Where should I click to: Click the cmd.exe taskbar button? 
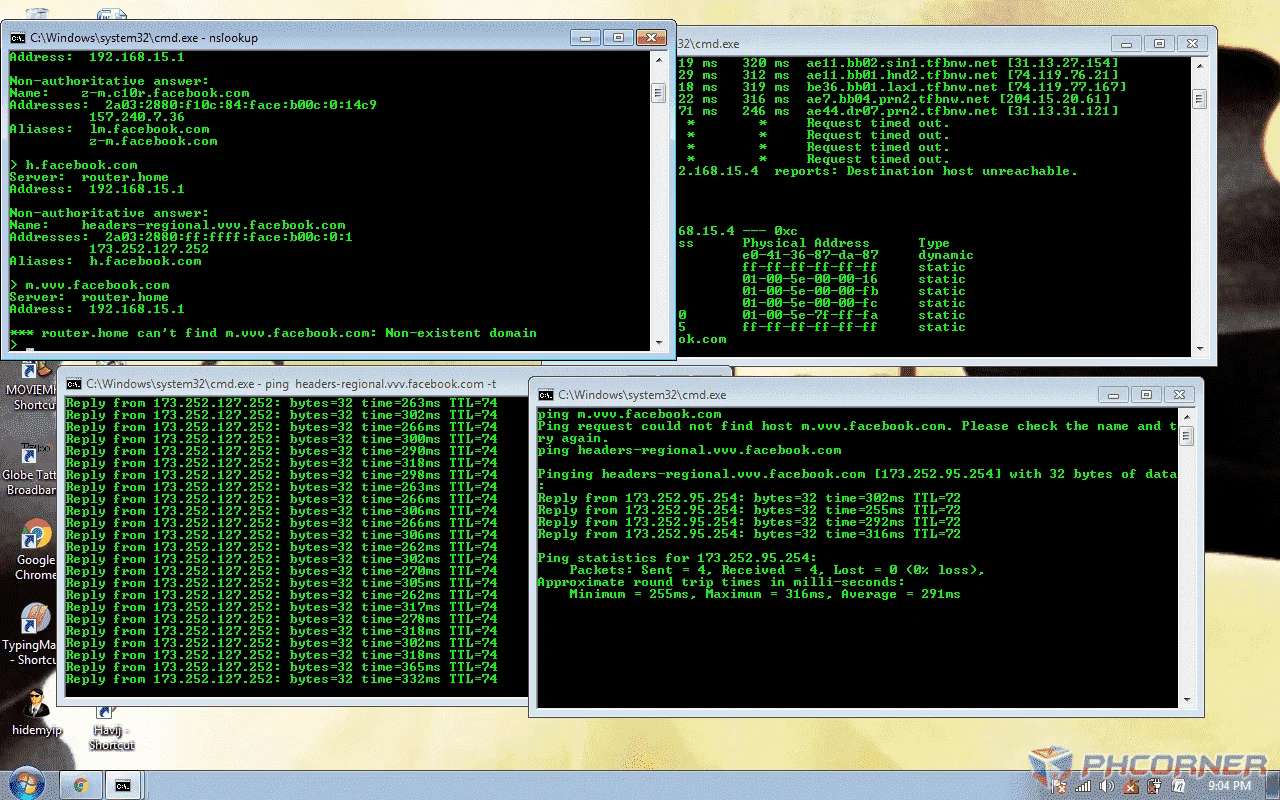123,785
